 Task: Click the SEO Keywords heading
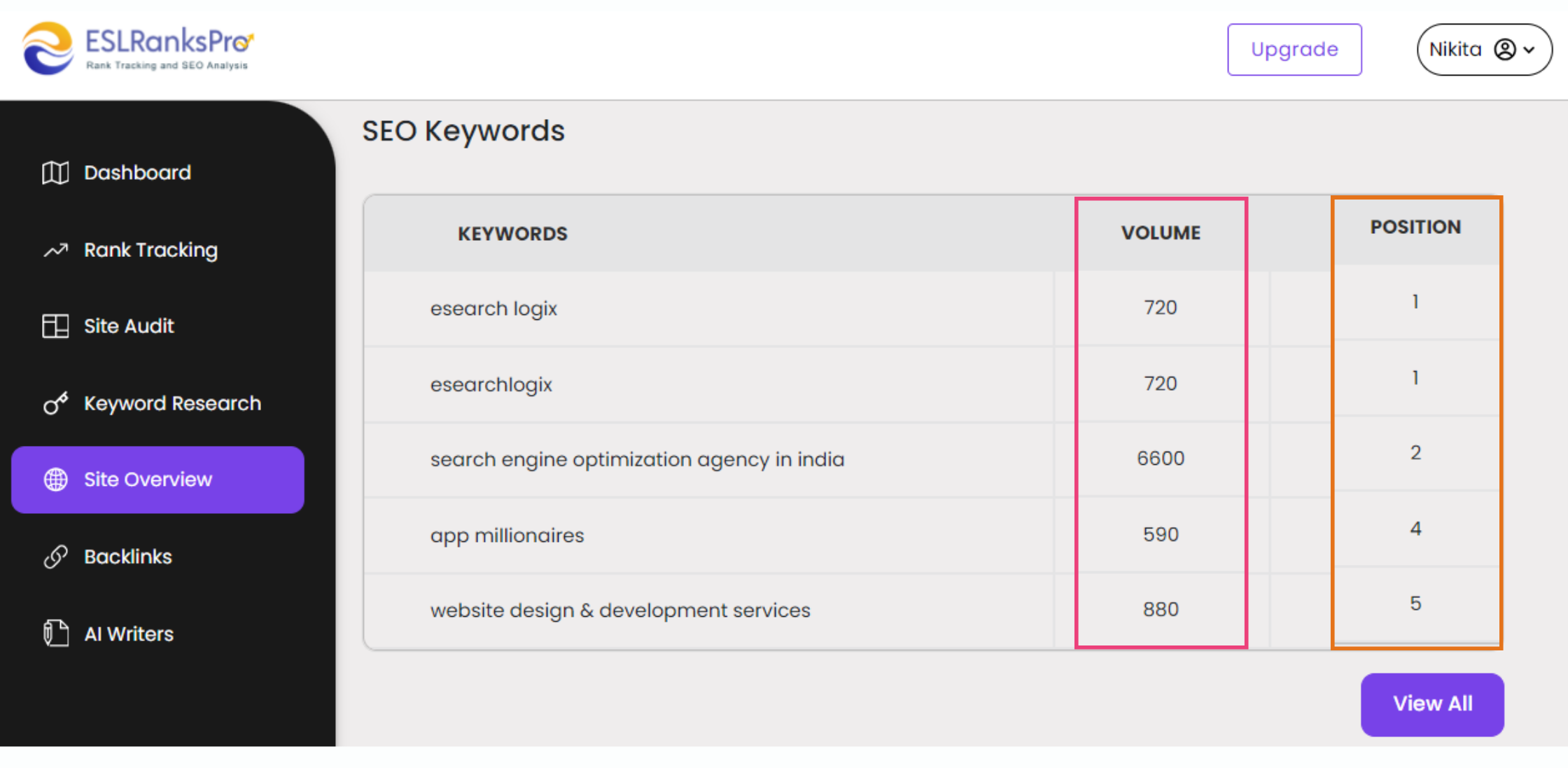[463, 131]
